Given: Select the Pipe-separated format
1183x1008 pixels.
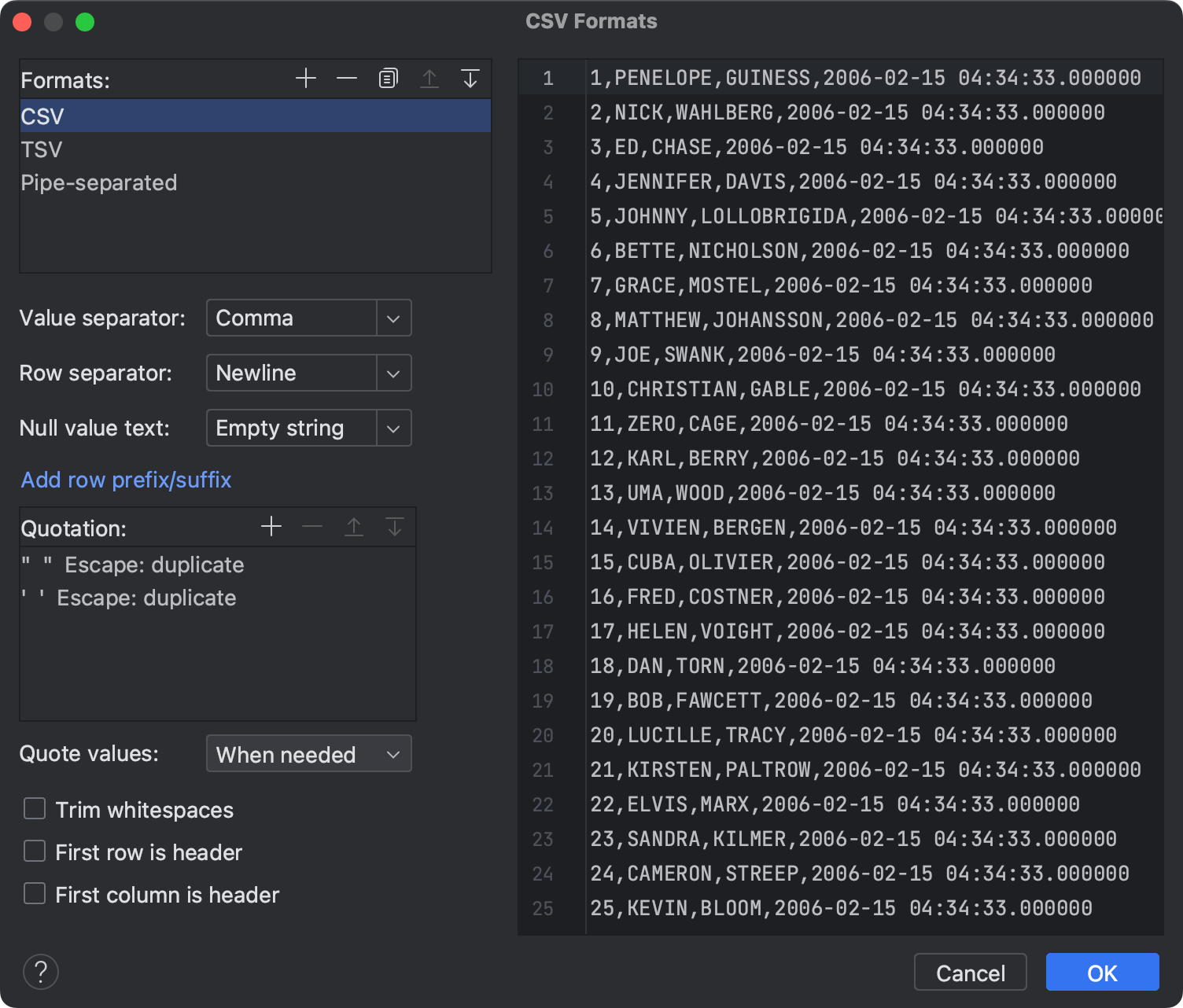Looking at the screenshot, I should [98, 182].
